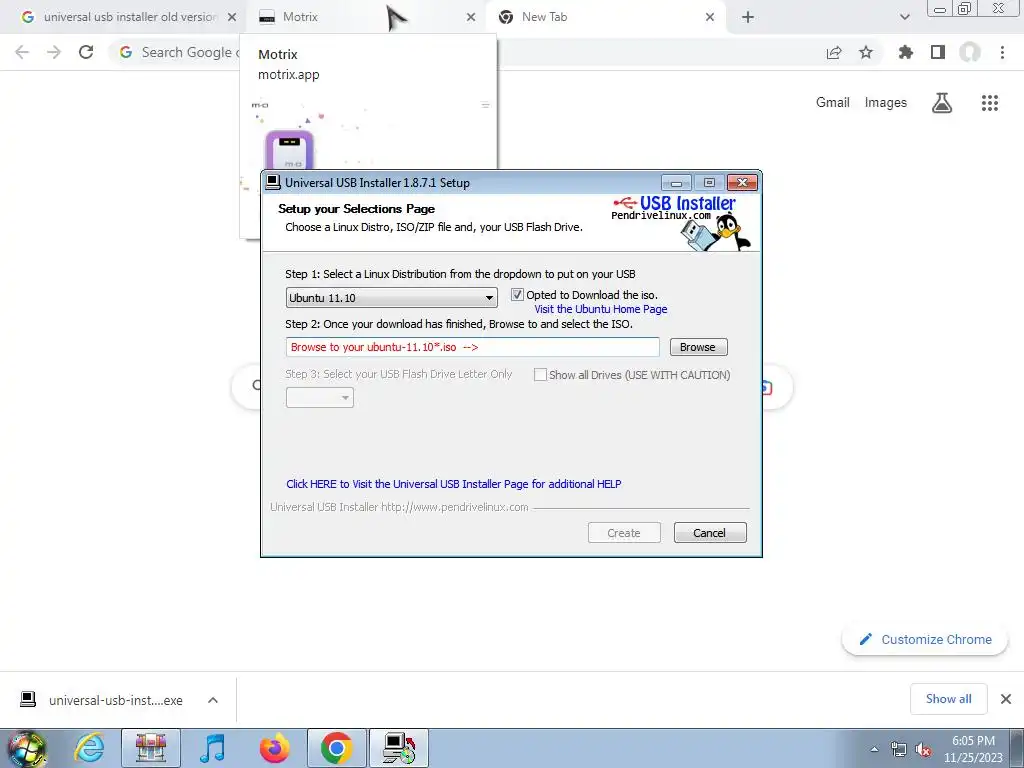The width and height of the screenshot is (1024, 768).
Task: Show all downloads
Action: coord(948,699)
